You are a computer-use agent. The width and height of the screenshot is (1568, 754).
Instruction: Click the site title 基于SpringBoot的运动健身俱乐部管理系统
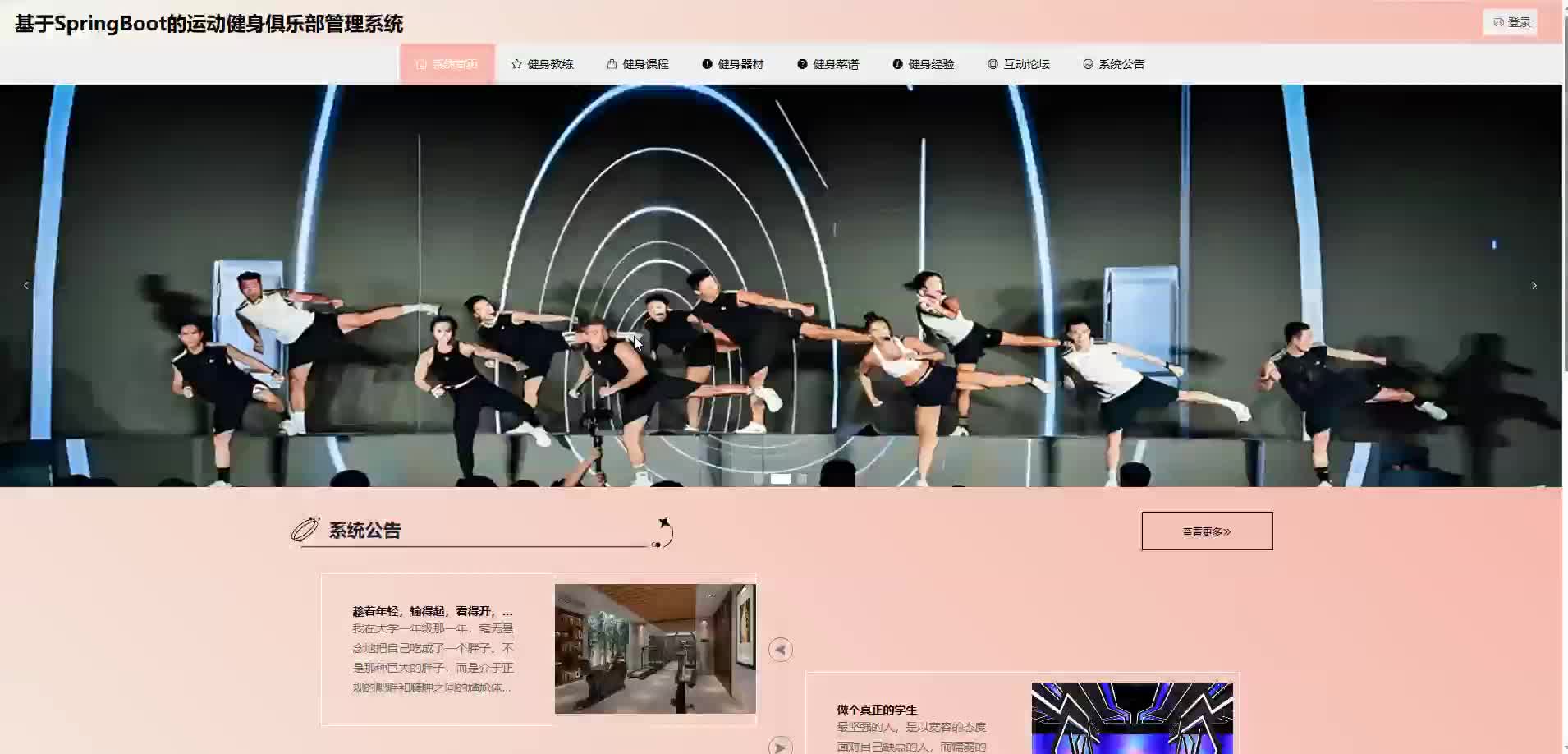[x=209, y=24]
